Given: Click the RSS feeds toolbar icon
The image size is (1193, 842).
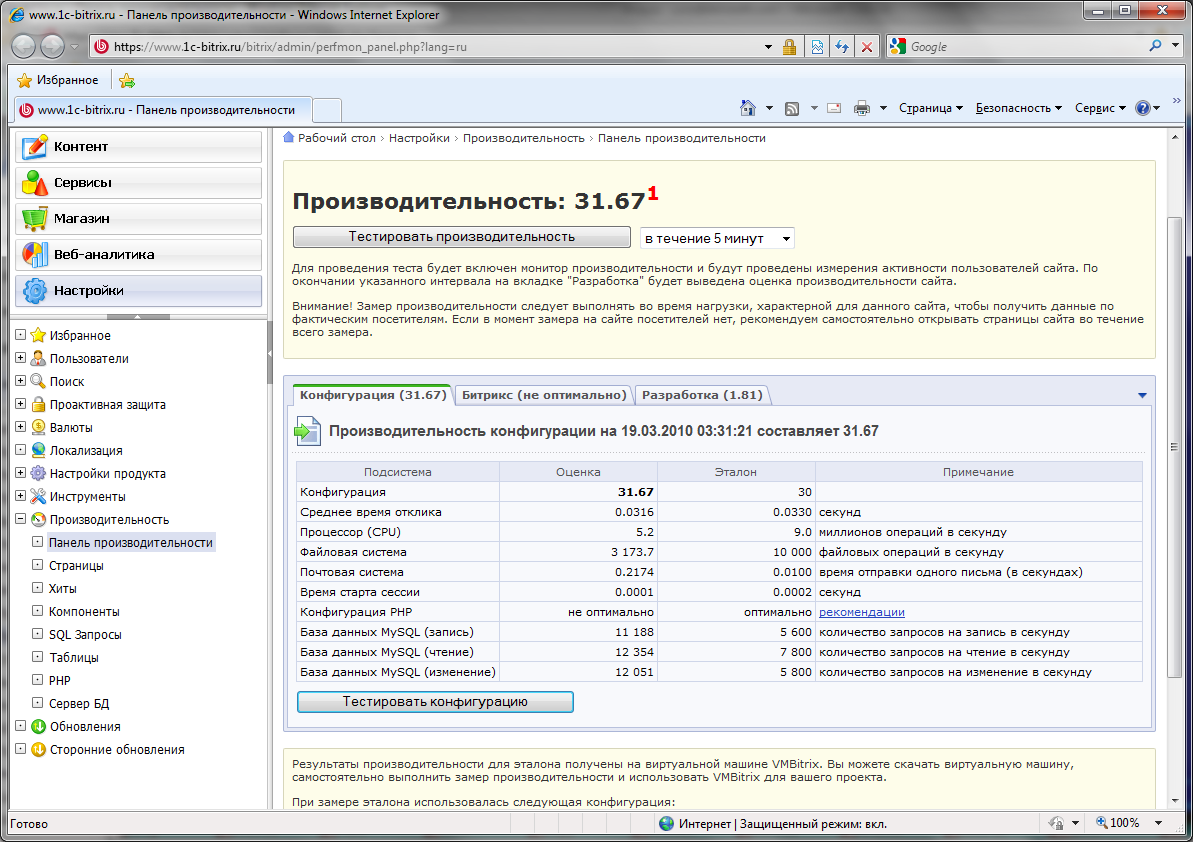Looking at the screenshot, I should pos(792,108).
